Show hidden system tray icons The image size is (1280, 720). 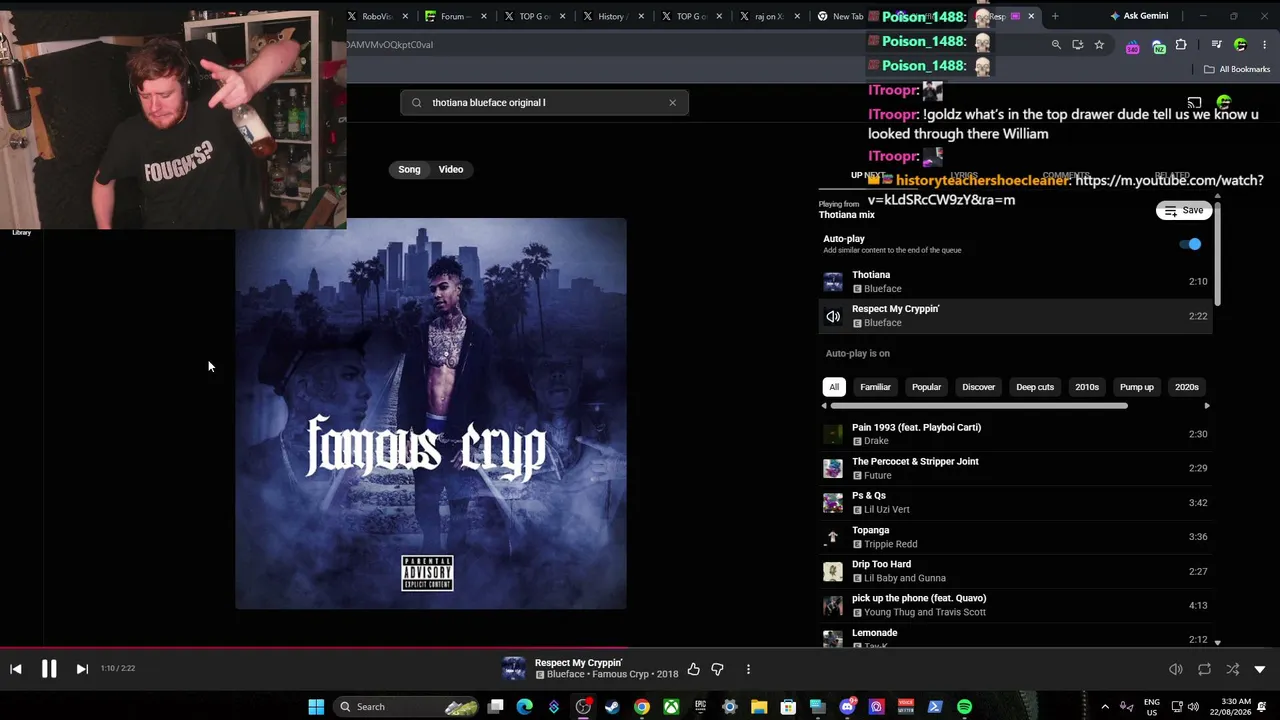click(1105, 707)
